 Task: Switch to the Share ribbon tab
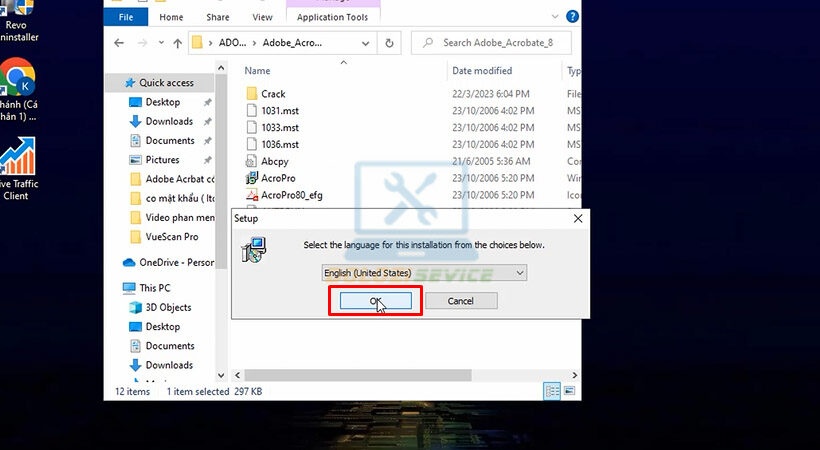tap(218, 17)
